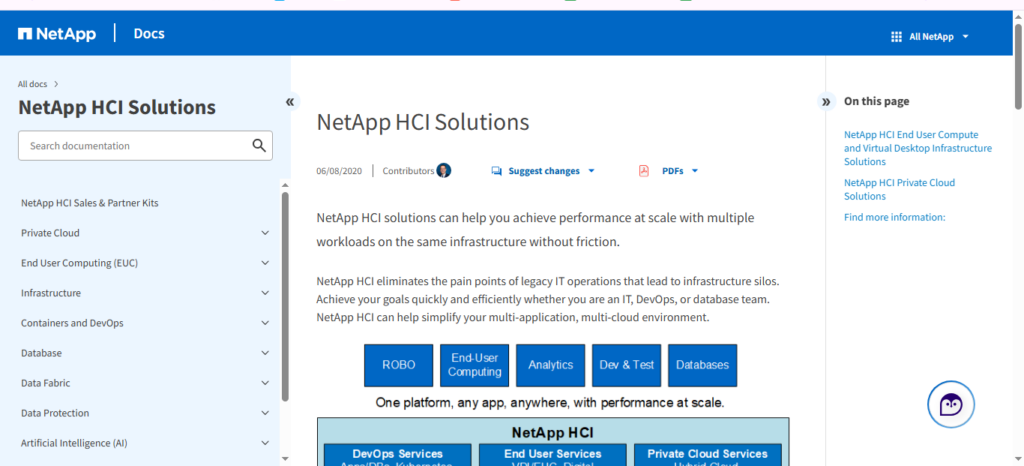
Task: Open the Data Protection sidebar item
Action: point(55,413)
